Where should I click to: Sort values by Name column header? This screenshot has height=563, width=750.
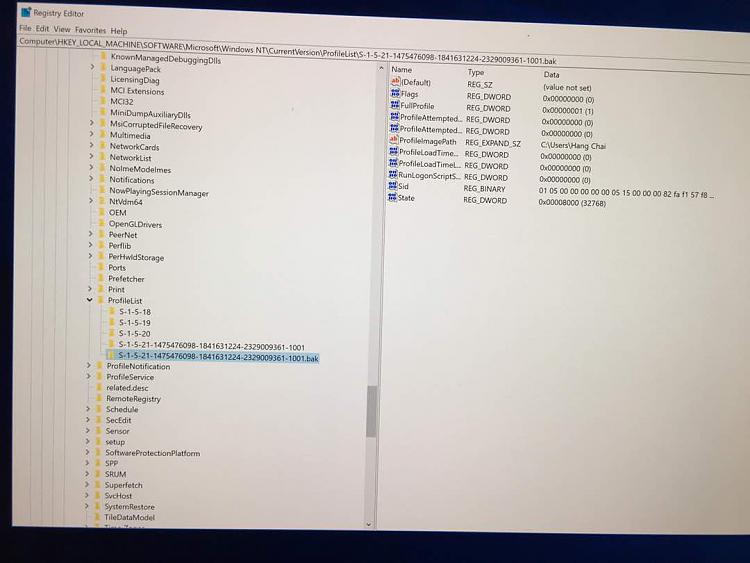click(401, 69)
